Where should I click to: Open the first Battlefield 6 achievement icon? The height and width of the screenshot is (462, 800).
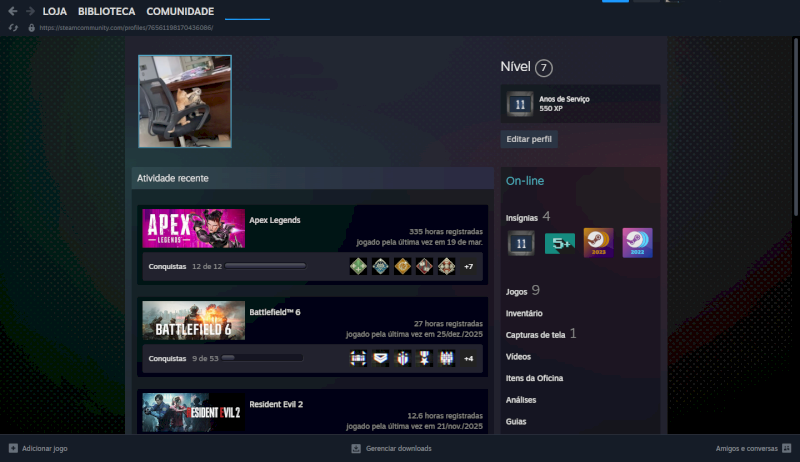358,358
